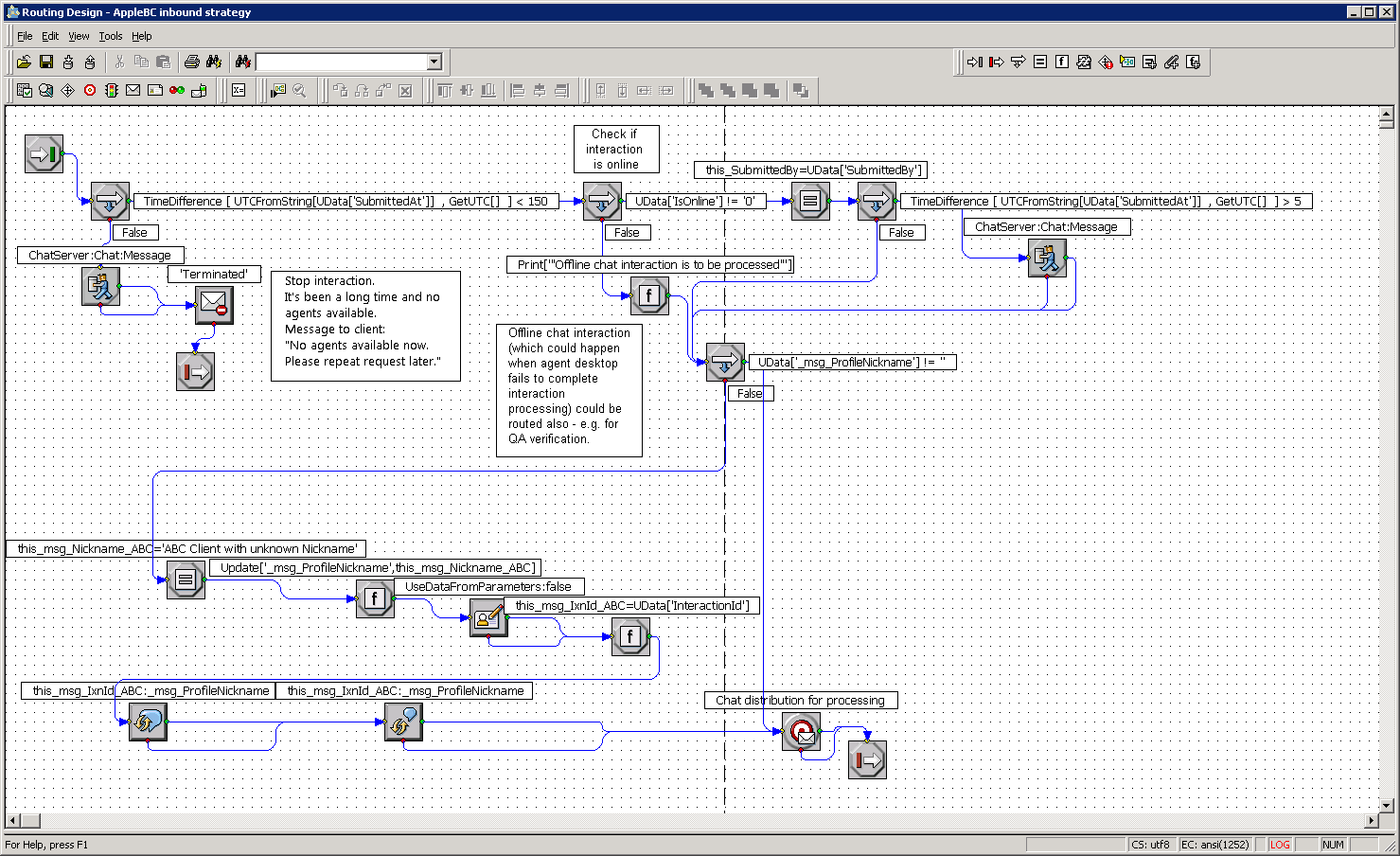Click the Open folder toolbar icon
The image size is (1400, 856).
(24, 62)
